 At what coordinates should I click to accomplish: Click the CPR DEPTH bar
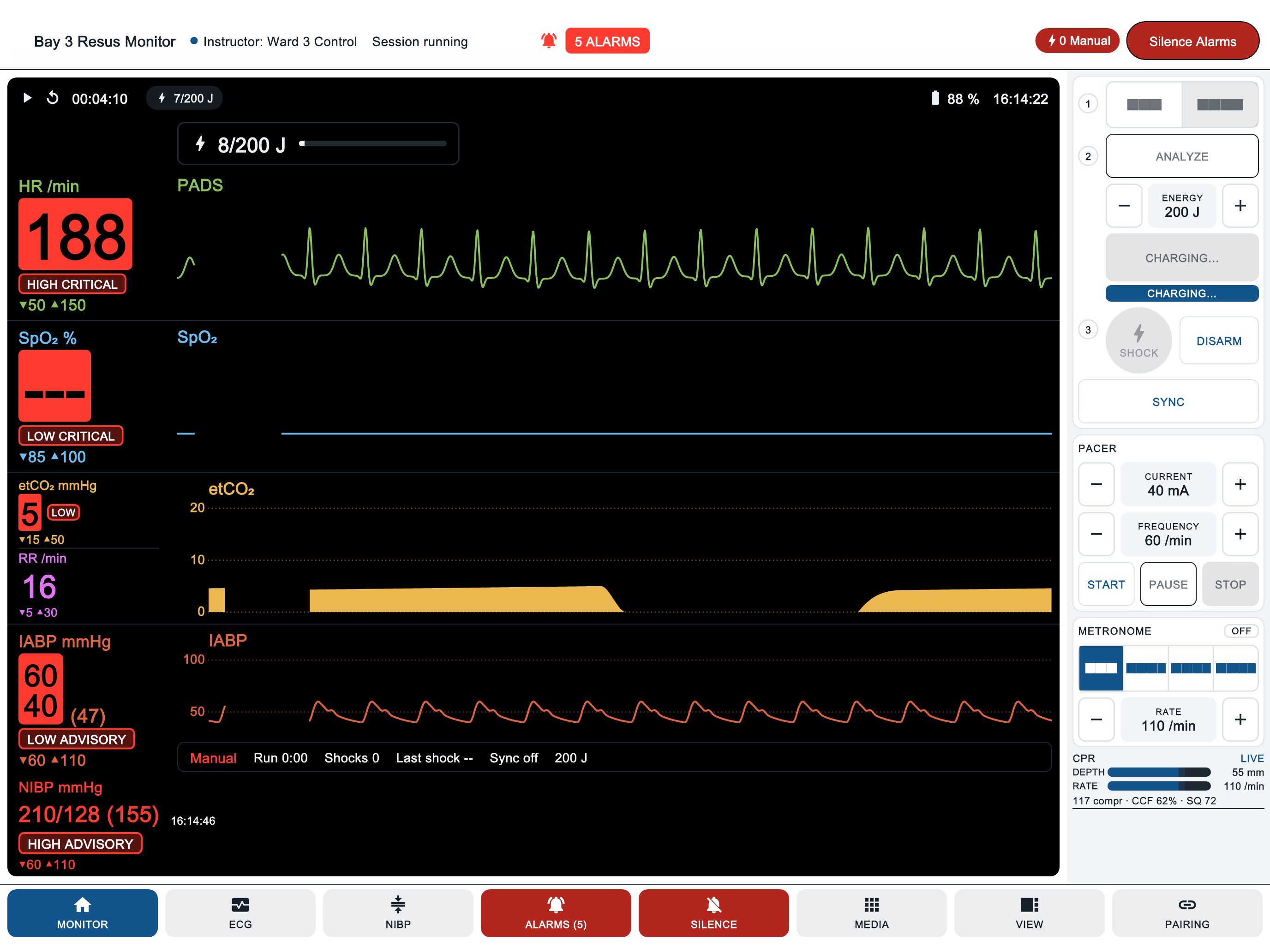pos(1159,772)
